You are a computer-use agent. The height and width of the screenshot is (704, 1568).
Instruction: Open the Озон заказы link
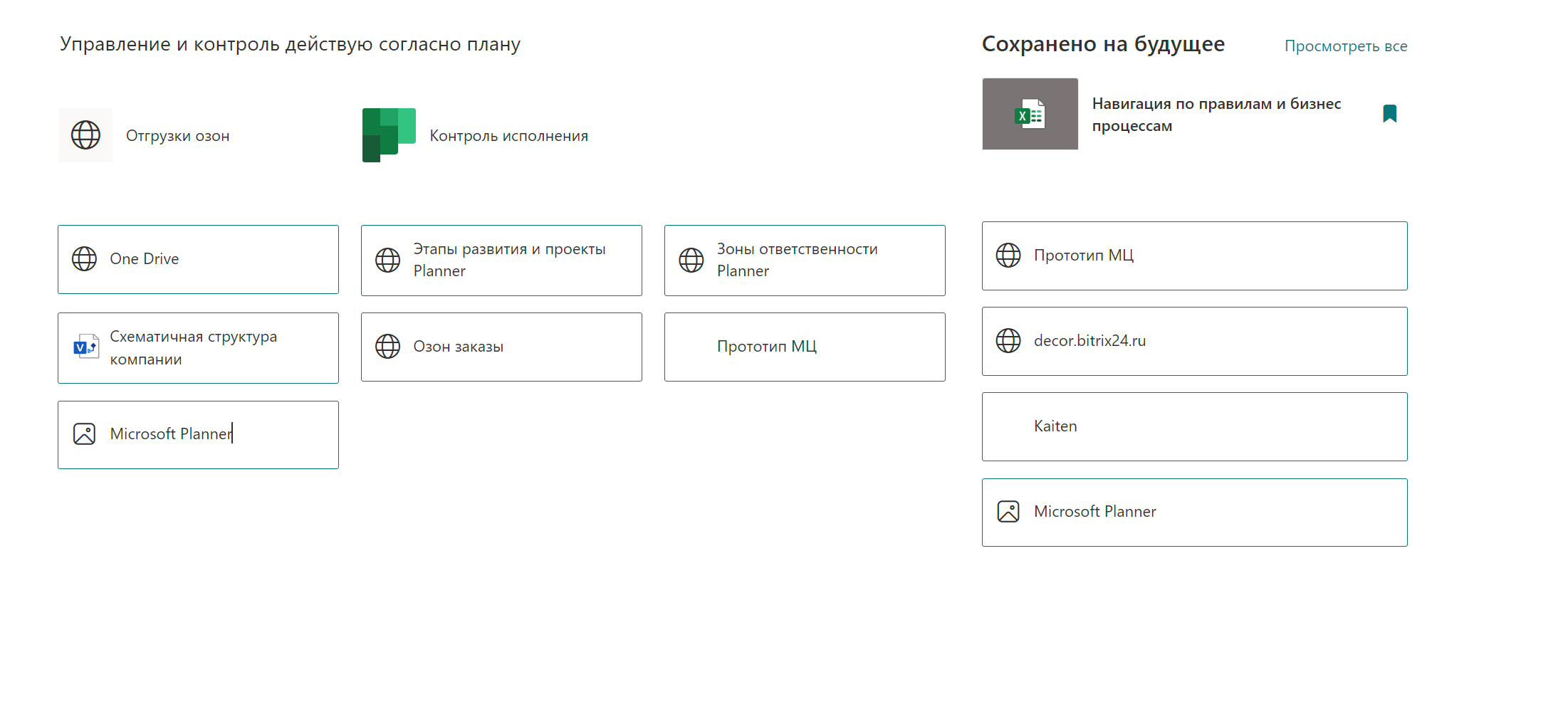pyautogui.click(x=501, y=347)
